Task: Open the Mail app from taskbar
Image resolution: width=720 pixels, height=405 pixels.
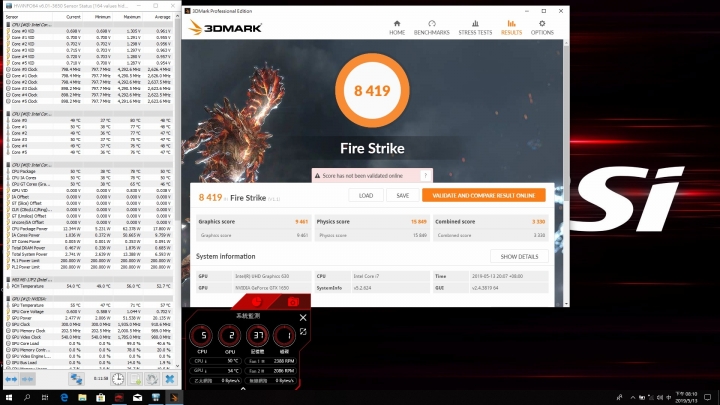Action: 137,398
